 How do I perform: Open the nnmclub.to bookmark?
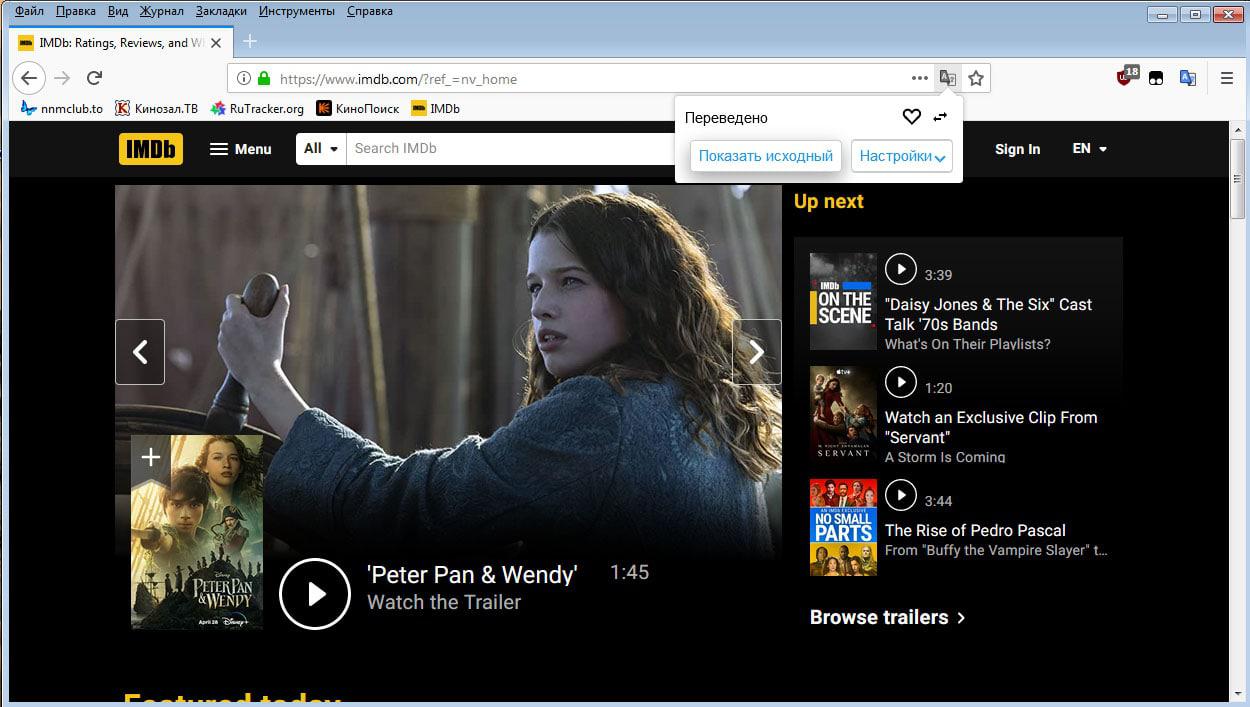pyautogui.click(x=61, y=108)
